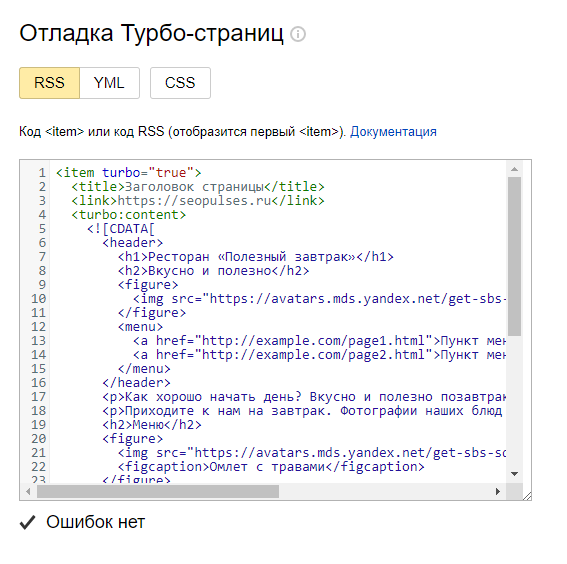The width and height of the screenshot is (567, 564).
Task: Click the resize grip at the editor corner
Action: tap(526, 496)
